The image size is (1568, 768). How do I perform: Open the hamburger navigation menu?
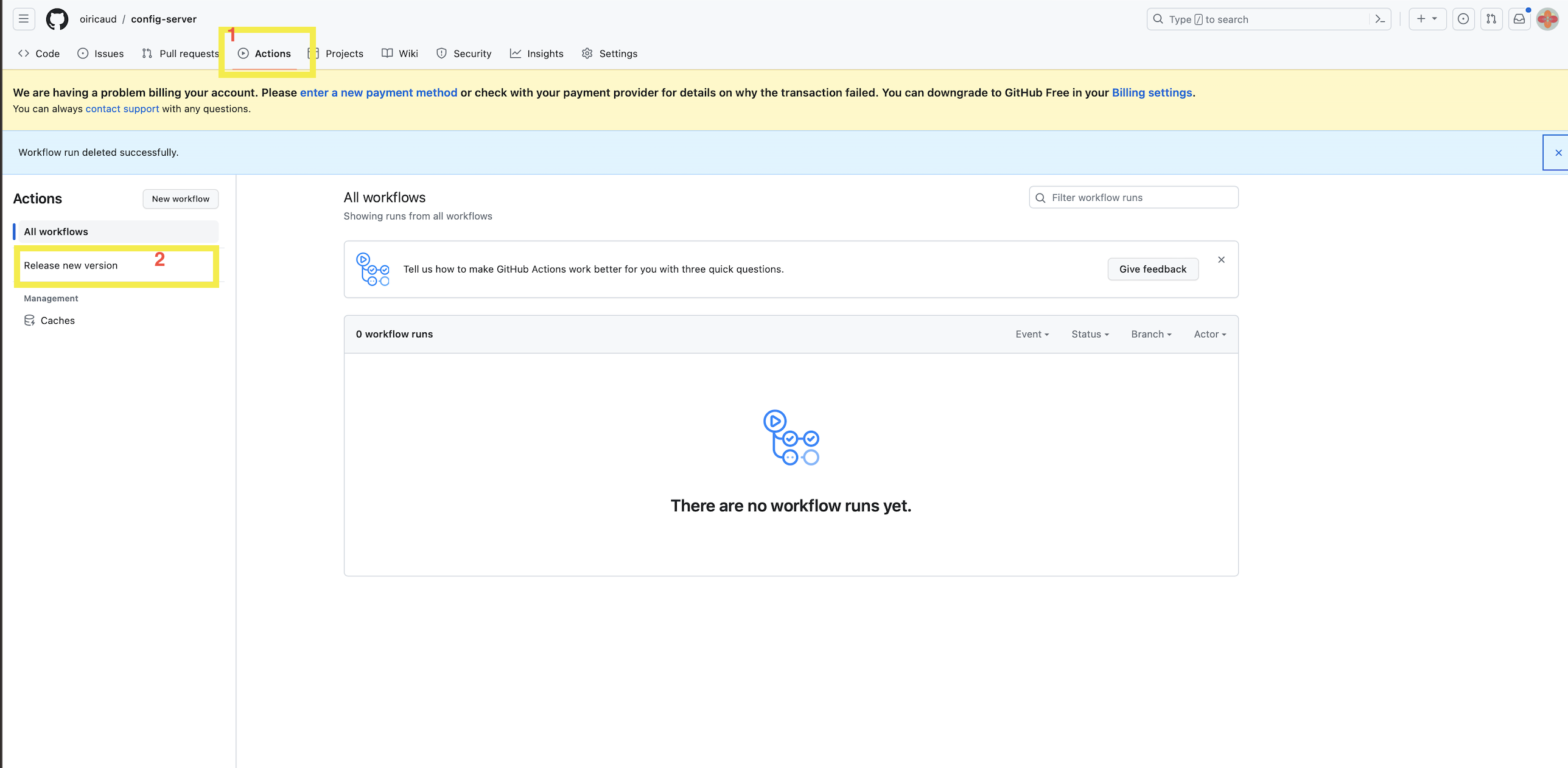(23, 19)
